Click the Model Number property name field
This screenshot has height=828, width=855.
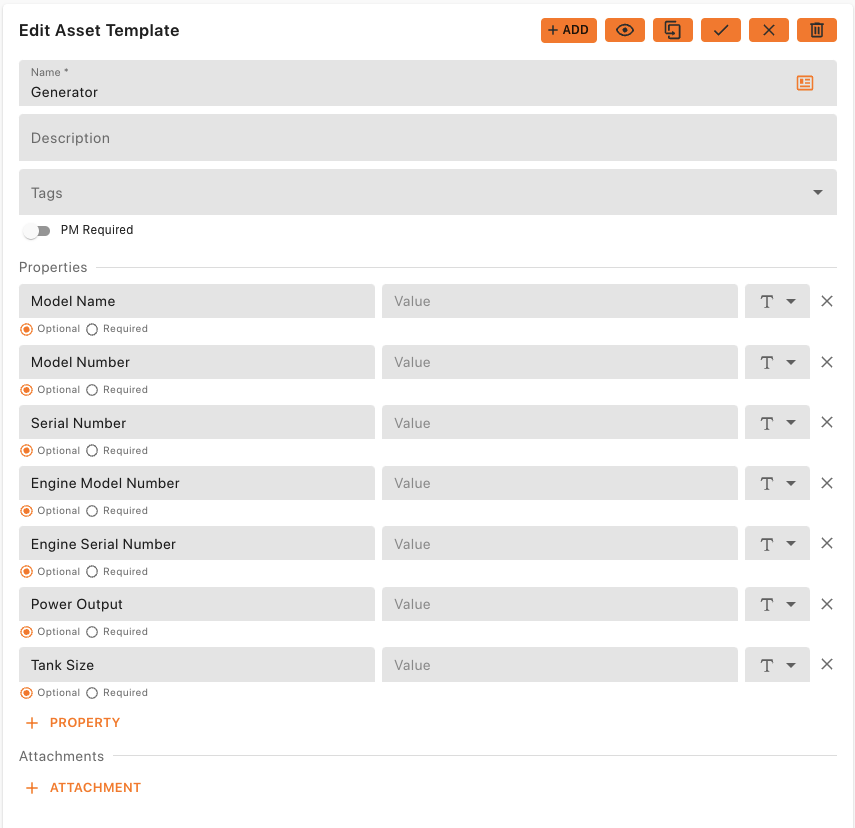click(197, 362)
